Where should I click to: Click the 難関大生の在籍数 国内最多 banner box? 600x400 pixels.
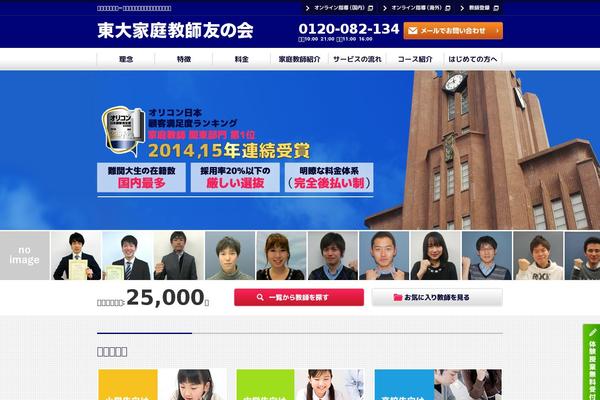pyautogui.click(x=141, y=178)
